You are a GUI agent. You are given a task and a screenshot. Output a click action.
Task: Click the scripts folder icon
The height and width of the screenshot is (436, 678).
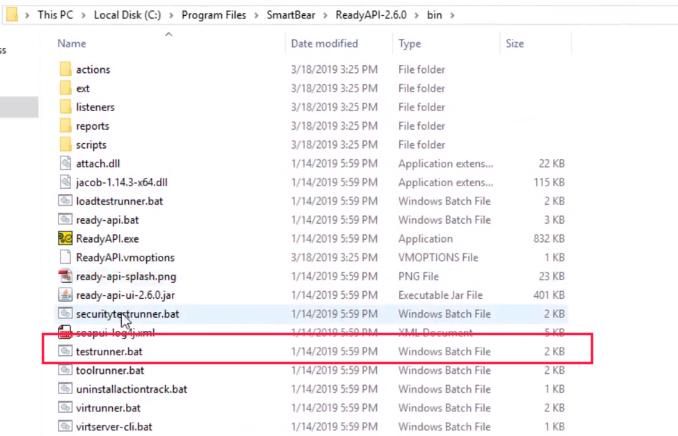65,144
